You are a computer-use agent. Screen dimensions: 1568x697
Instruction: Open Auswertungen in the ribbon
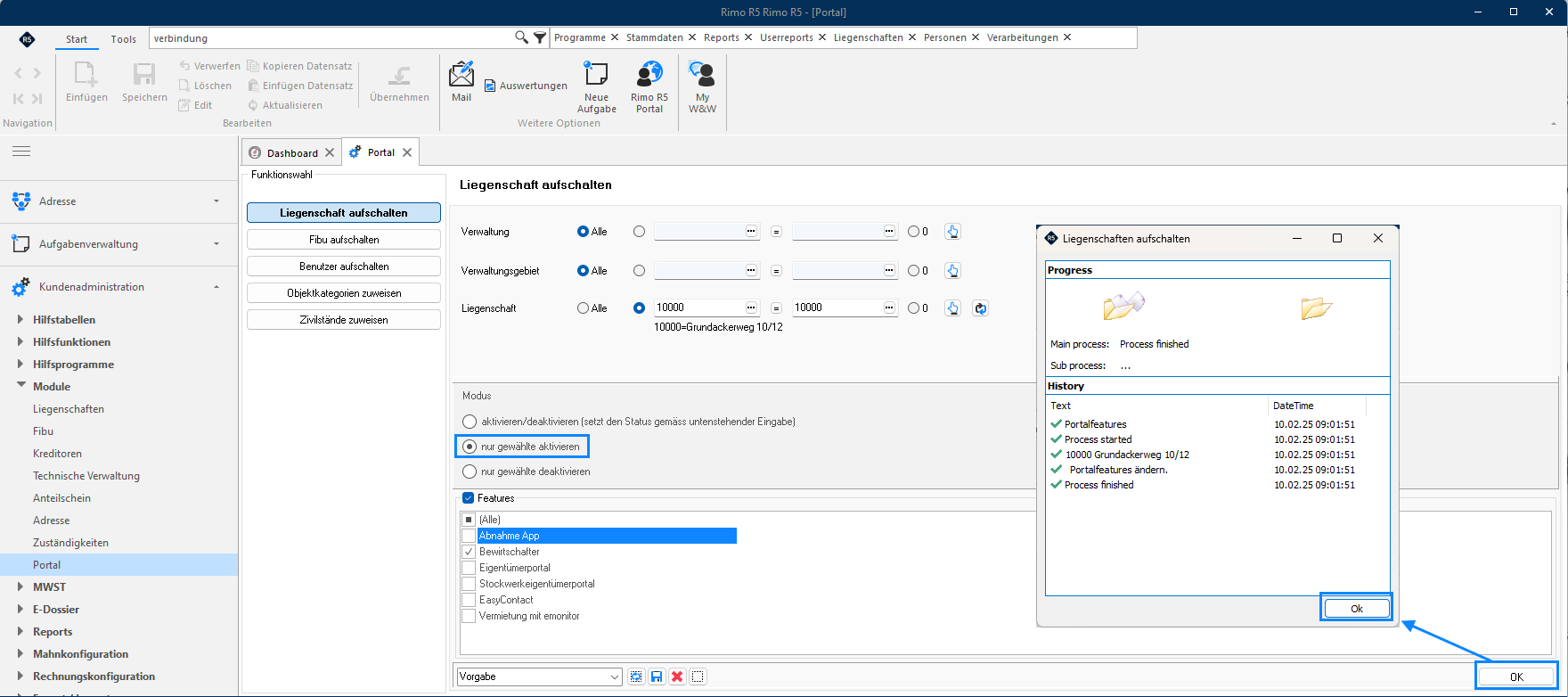(x=526, y=86)
